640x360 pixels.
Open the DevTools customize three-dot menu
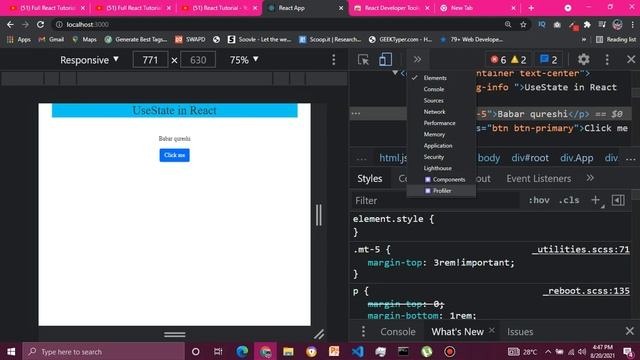pyautogui.click(x=607, y=60)
